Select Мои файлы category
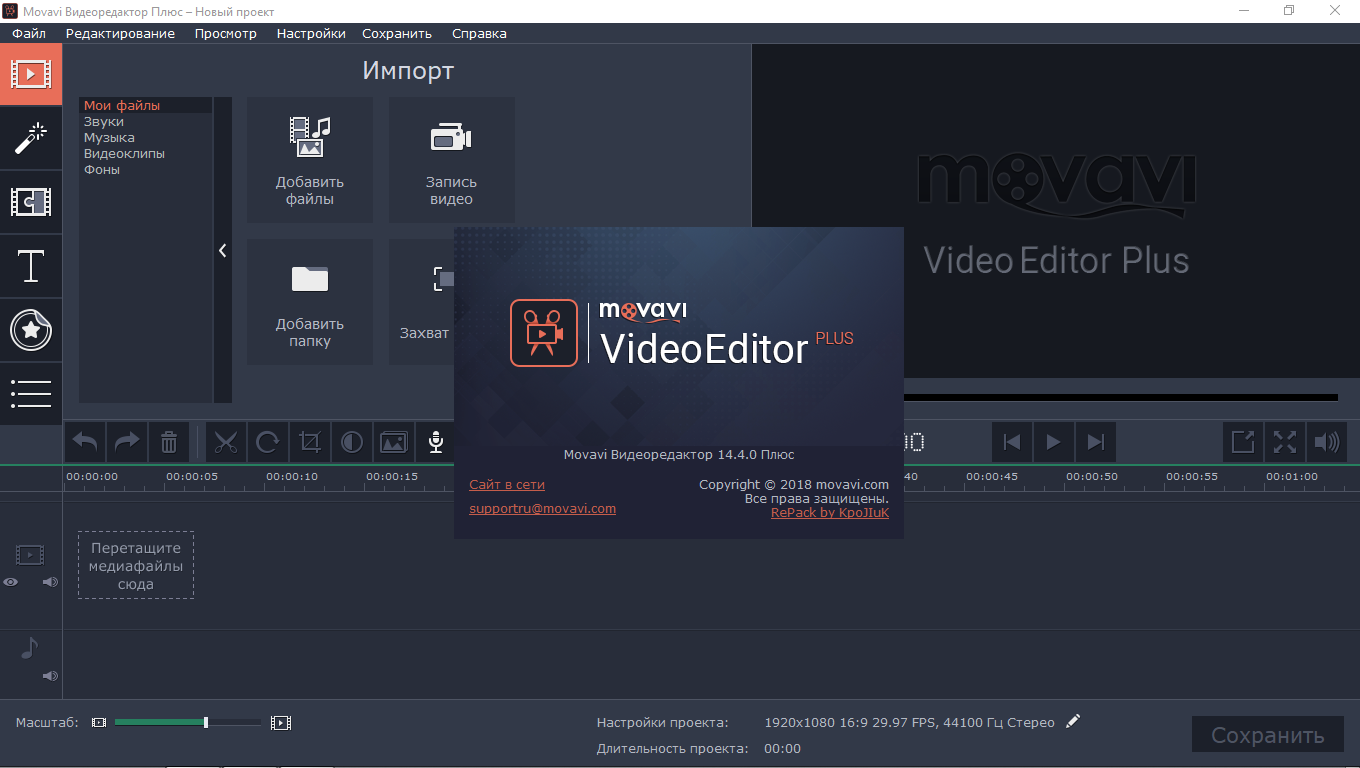The width and height of the screenshot is (1360, 768). (x=145, y=105)
